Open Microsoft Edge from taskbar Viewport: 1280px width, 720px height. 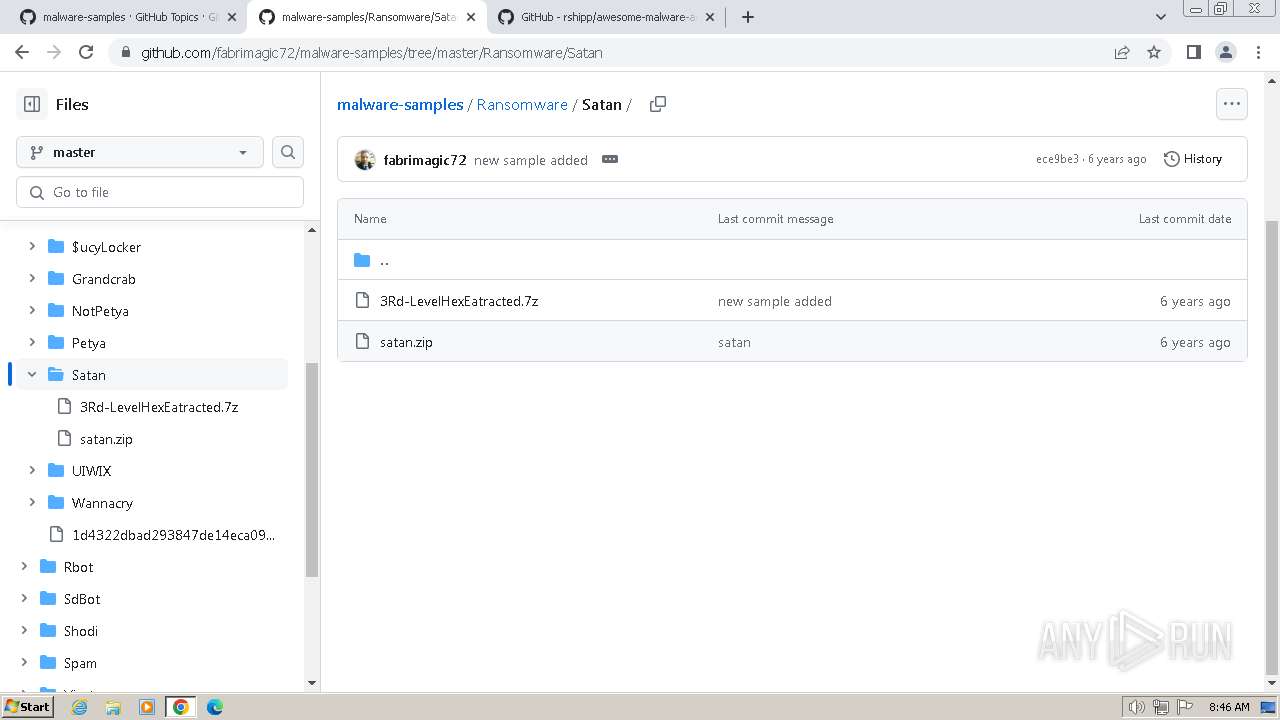point(215,707)
